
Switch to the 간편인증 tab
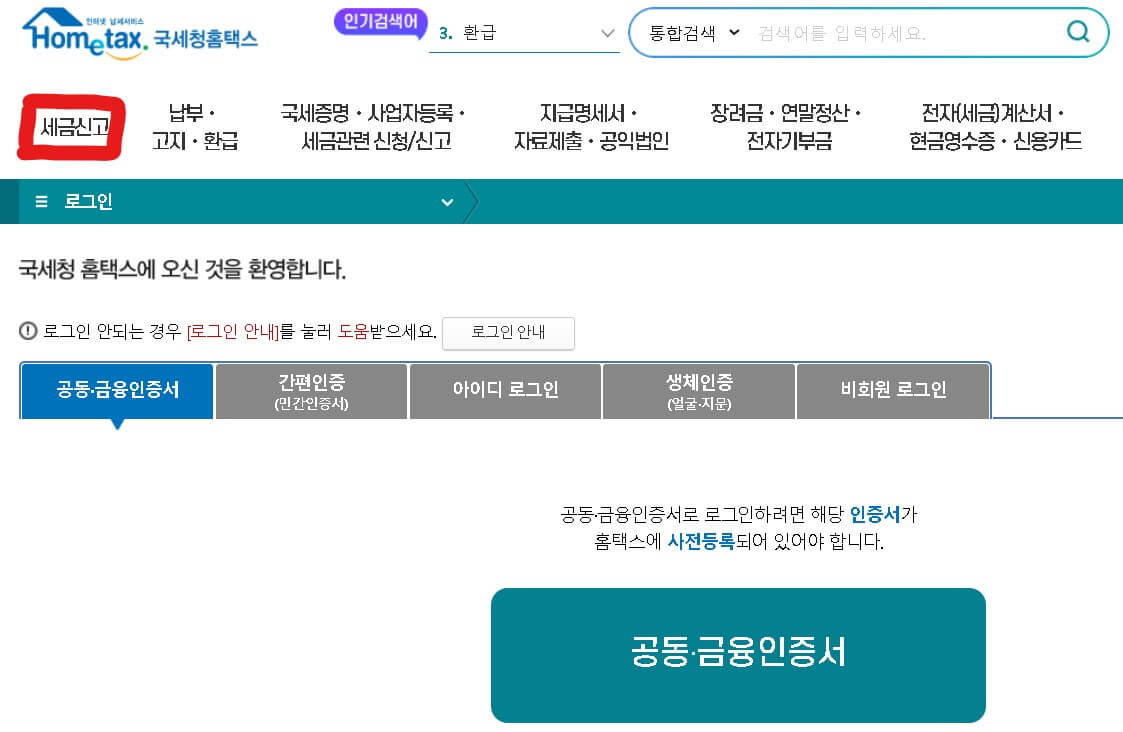(311, 391)
